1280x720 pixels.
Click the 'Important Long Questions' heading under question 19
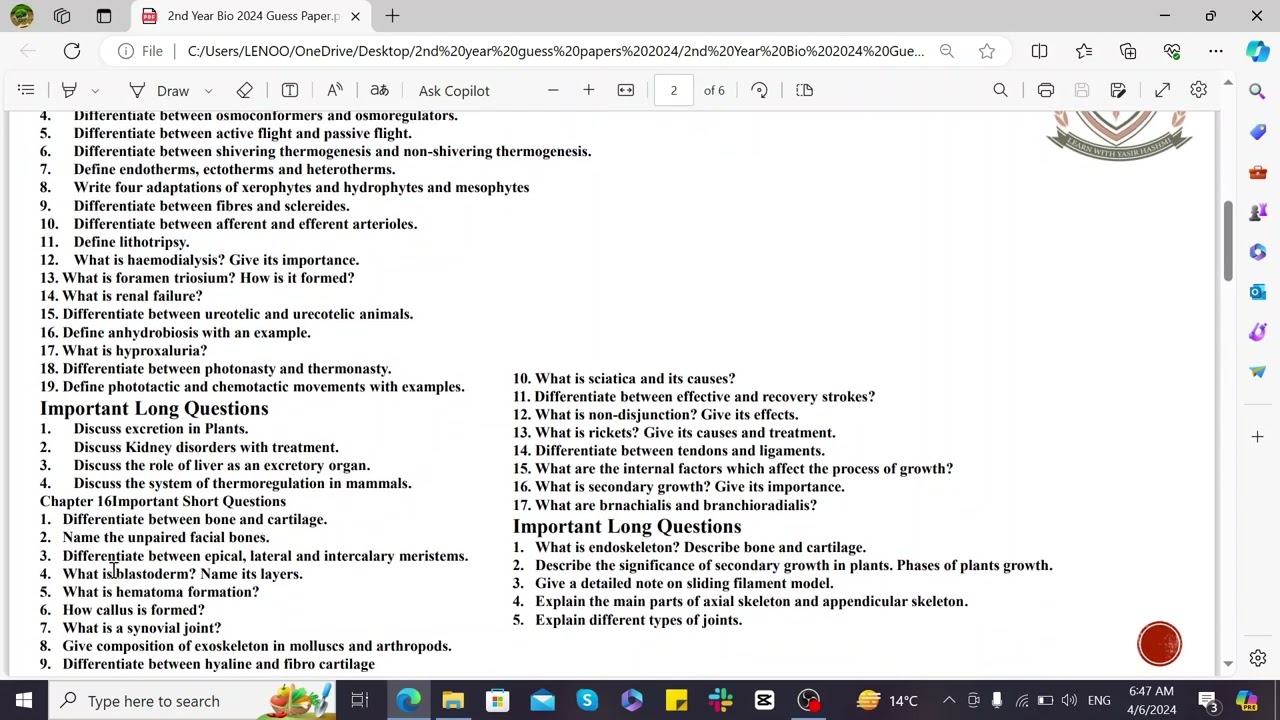point(154,408)
